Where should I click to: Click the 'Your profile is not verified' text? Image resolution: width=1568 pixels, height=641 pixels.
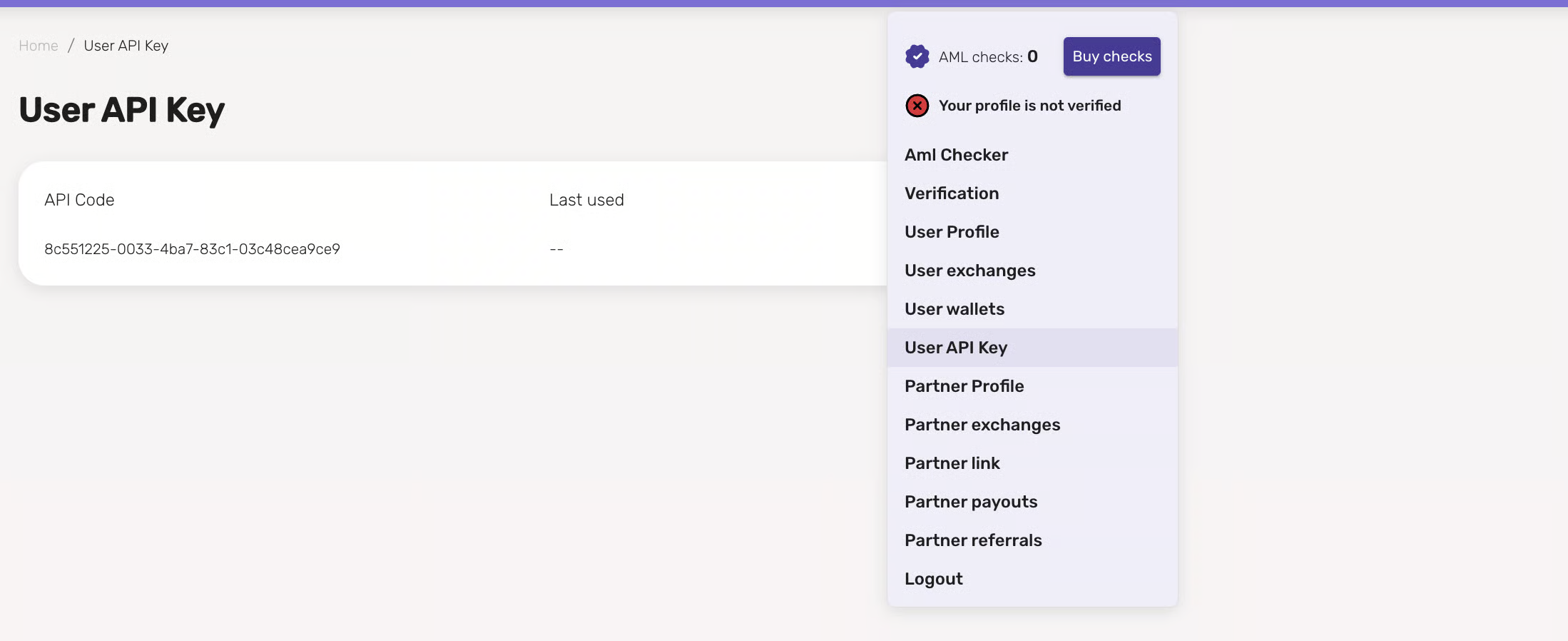click(x=1029, y=106)
